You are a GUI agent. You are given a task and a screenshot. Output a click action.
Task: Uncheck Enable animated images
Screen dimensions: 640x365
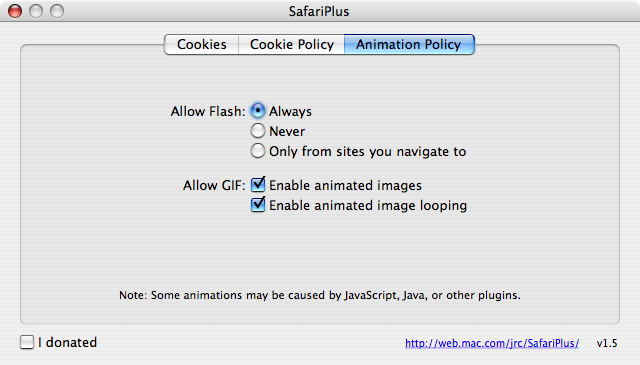point(258,185)
